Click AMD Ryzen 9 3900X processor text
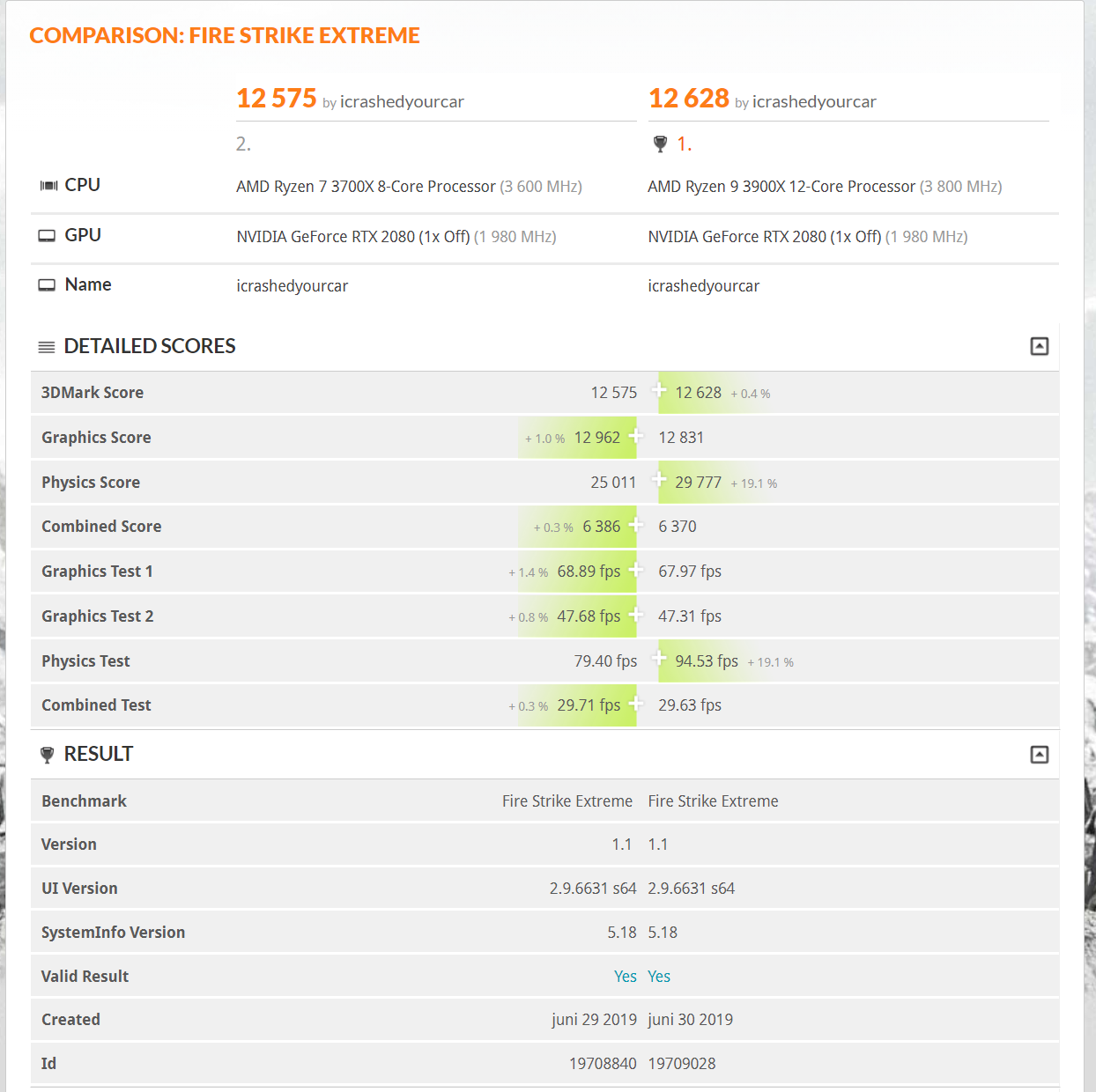This screenshot has width=1096, height=1092. pyautogui.click(x=781, y=187)
